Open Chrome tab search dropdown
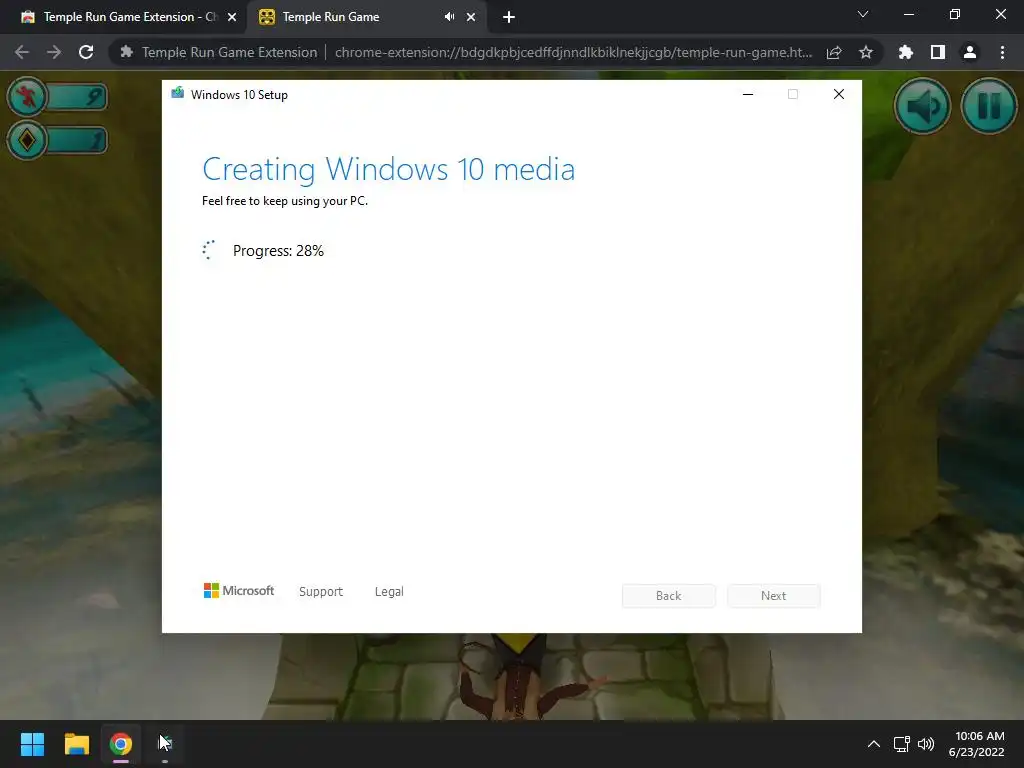Image resolution: width=1024 pixels, height=768 pixels. (x=863, y=14)
